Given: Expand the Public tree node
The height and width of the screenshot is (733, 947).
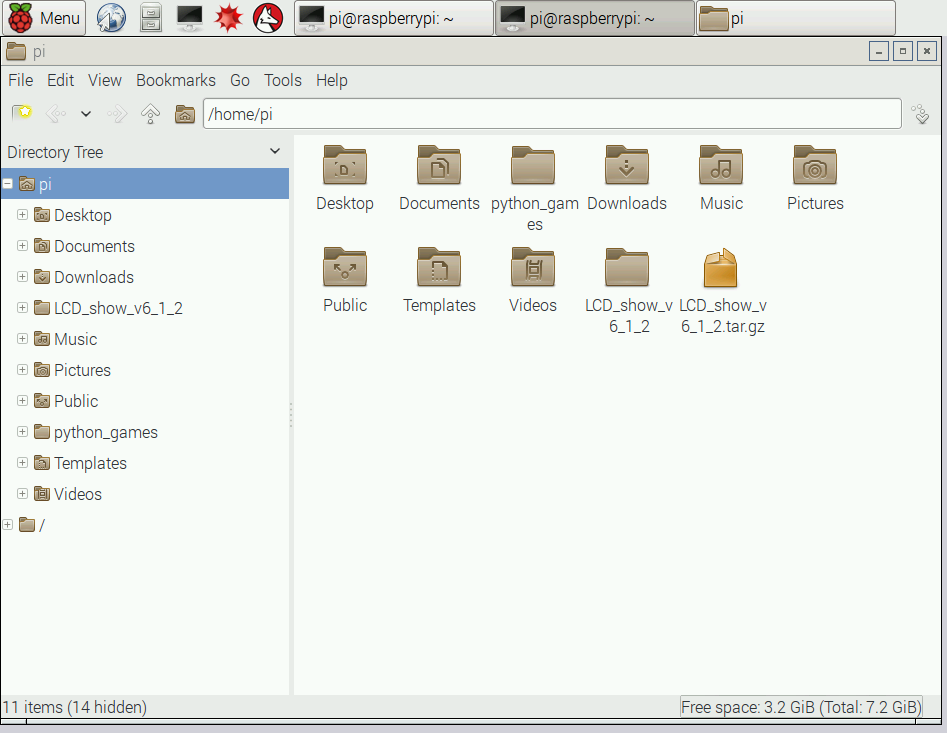Looking at the screenshot, I should tap(22, 400).
